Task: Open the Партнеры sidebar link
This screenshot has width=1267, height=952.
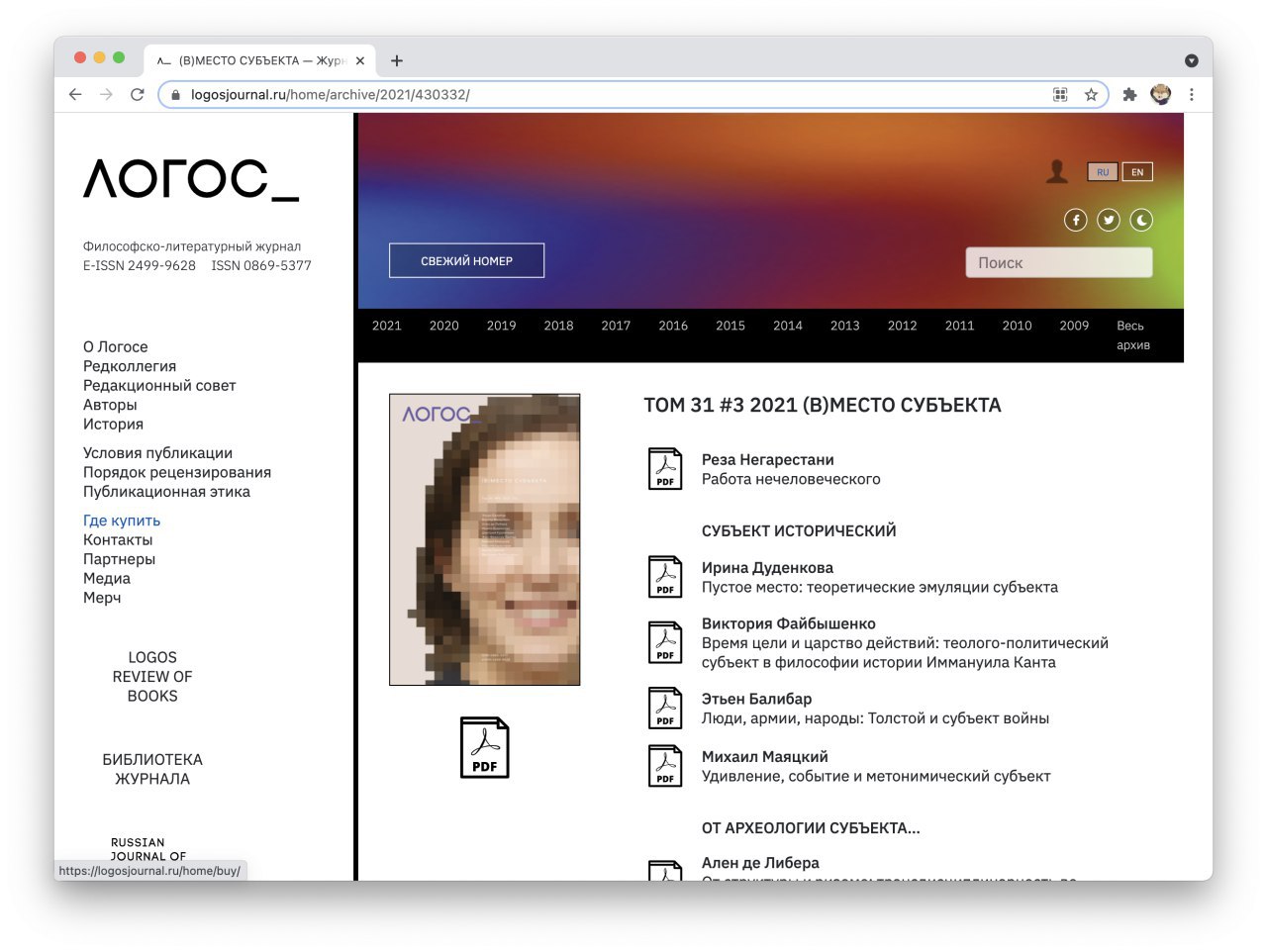Action: click(x=119, y=559)
